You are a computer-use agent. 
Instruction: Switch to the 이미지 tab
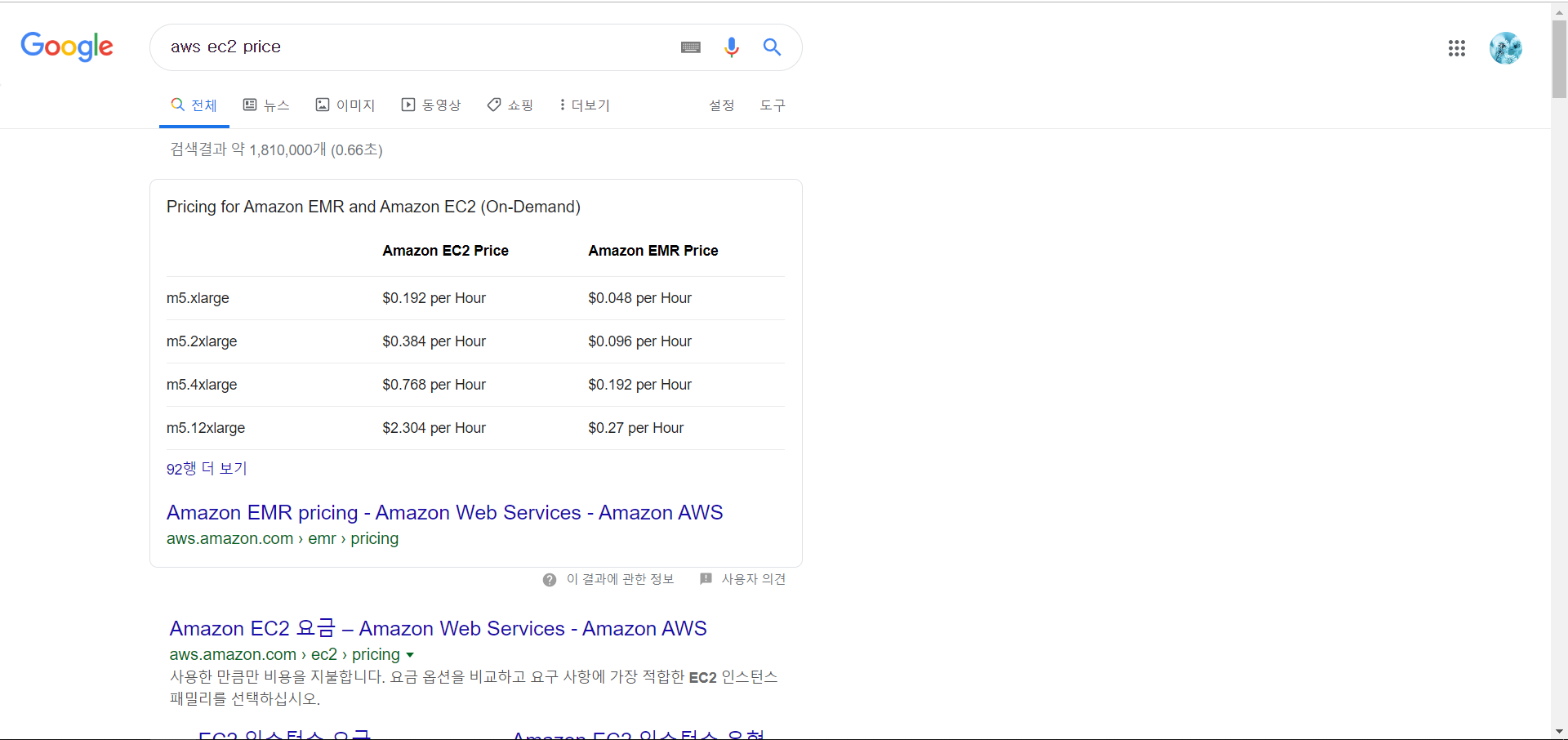(345, 105)
